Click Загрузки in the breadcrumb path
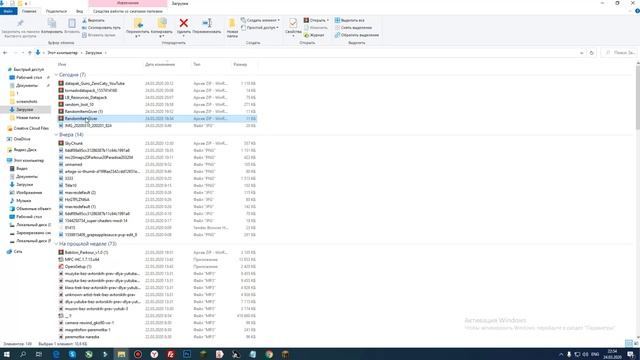Screen dimensions: 640x360 pyautogui.click(x=93, y=53)
